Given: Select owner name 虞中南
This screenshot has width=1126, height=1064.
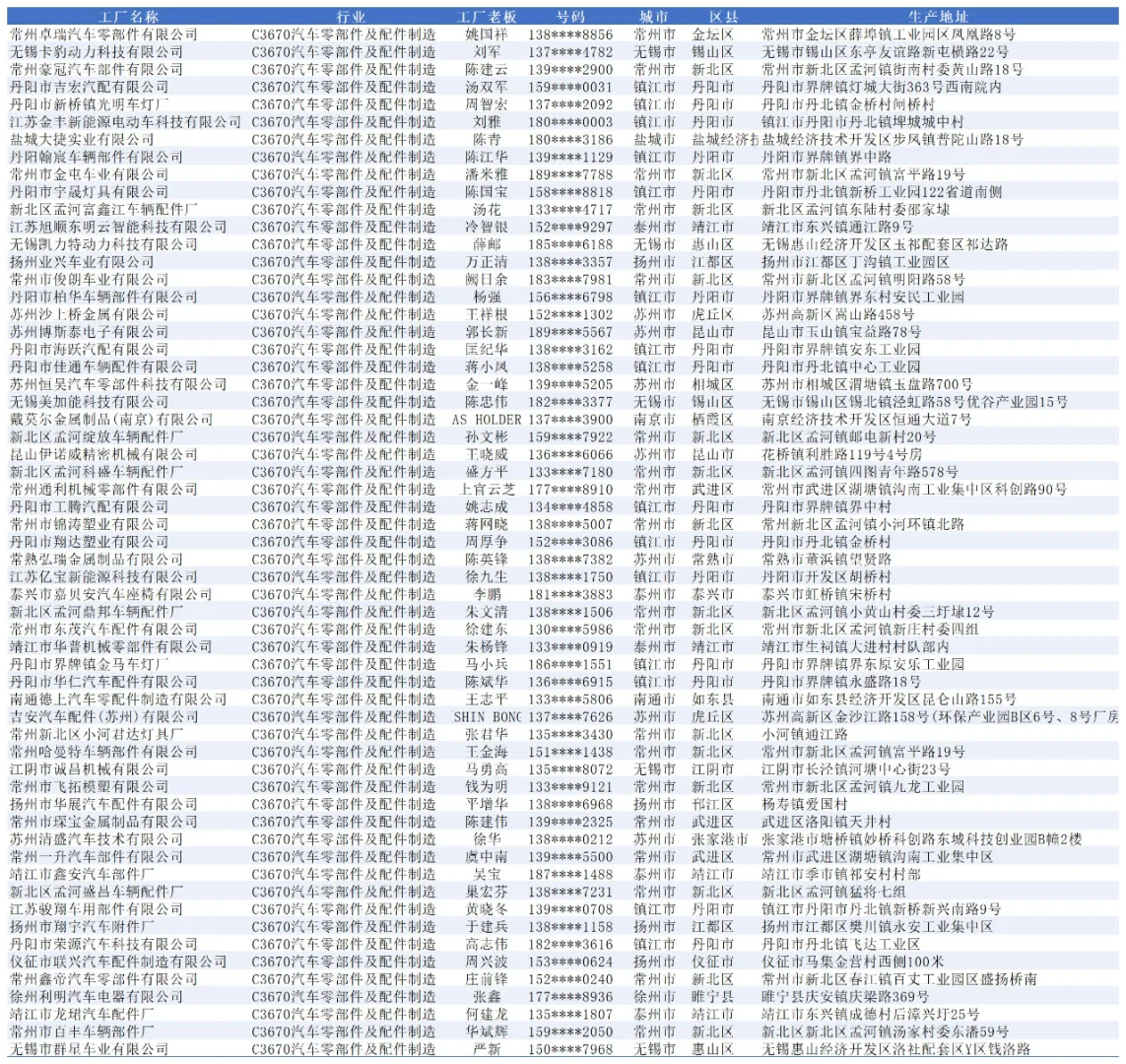Looking at the screenshot, I should pos(487,856).
